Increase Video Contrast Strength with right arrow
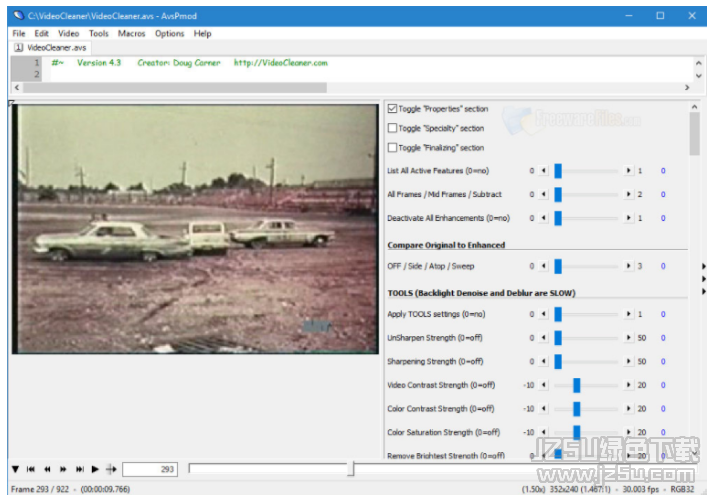The image size is (713, 501). [x=628, y=385]
